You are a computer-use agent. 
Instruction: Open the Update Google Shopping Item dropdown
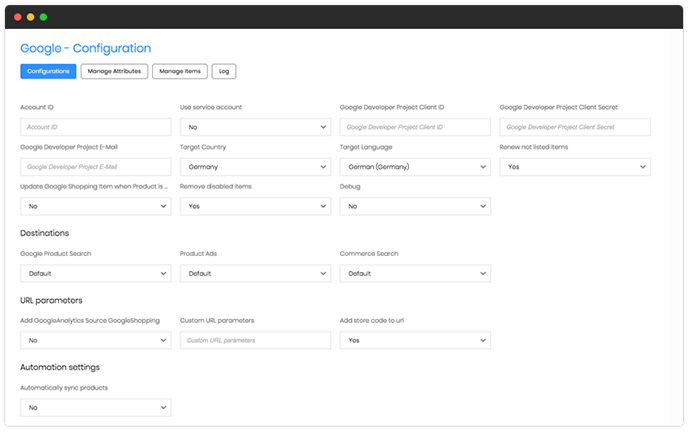coord(95,206)
